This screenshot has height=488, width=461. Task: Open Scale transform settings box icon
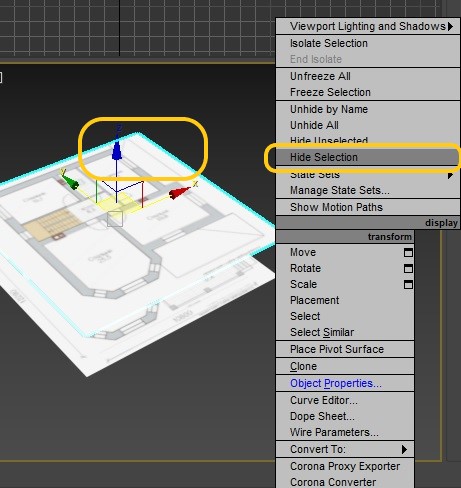point(408,285)
